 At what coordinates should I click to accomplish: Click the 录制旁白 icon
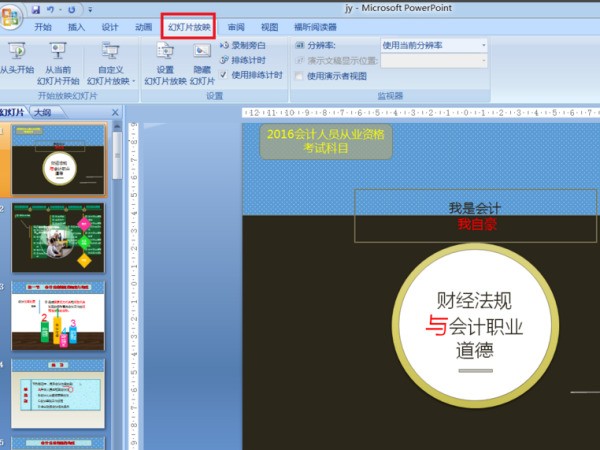click(225, 46)
